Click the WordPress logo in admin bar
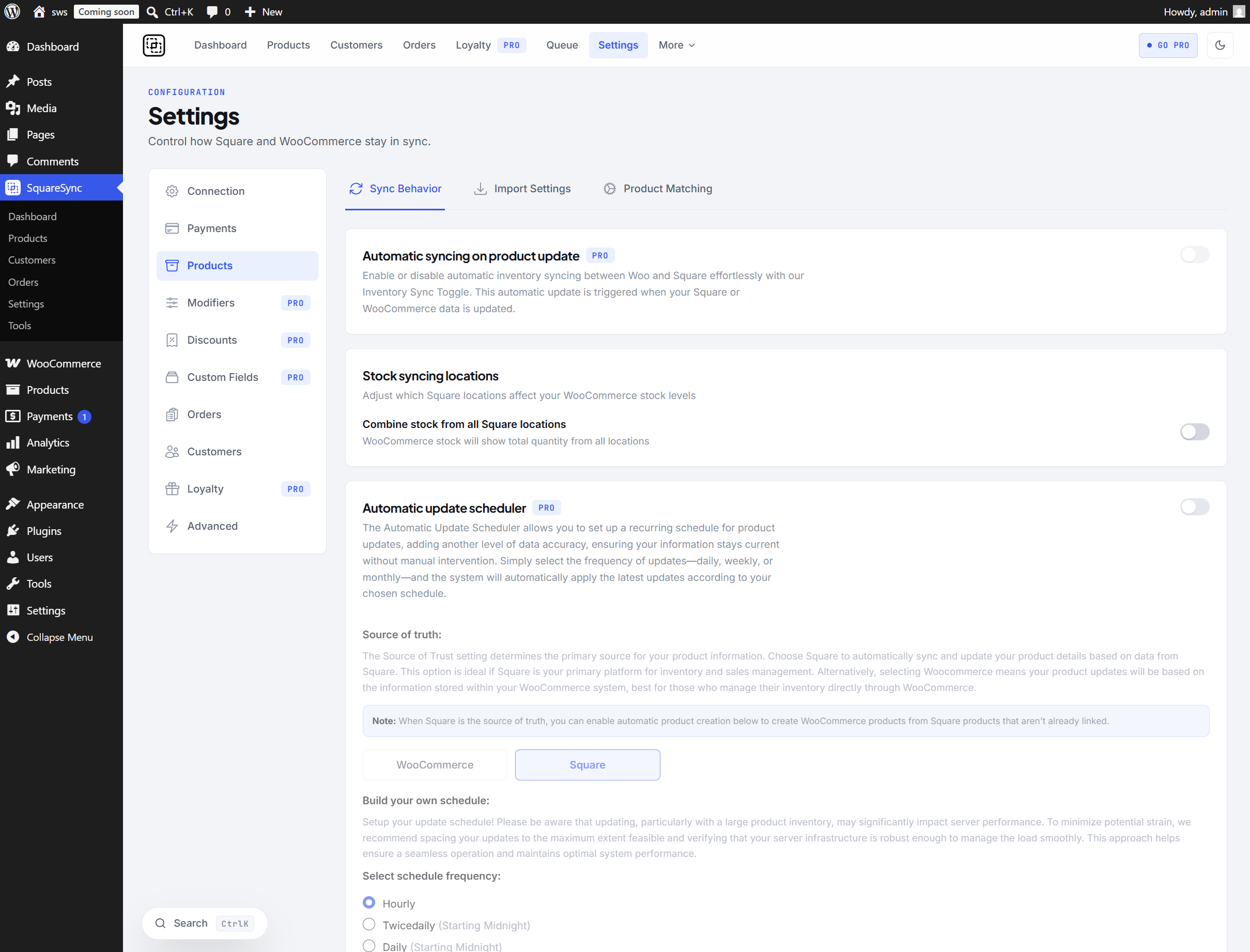This screenshot has width=1250, height=952. pyautogui.click(x=12, y=11)
